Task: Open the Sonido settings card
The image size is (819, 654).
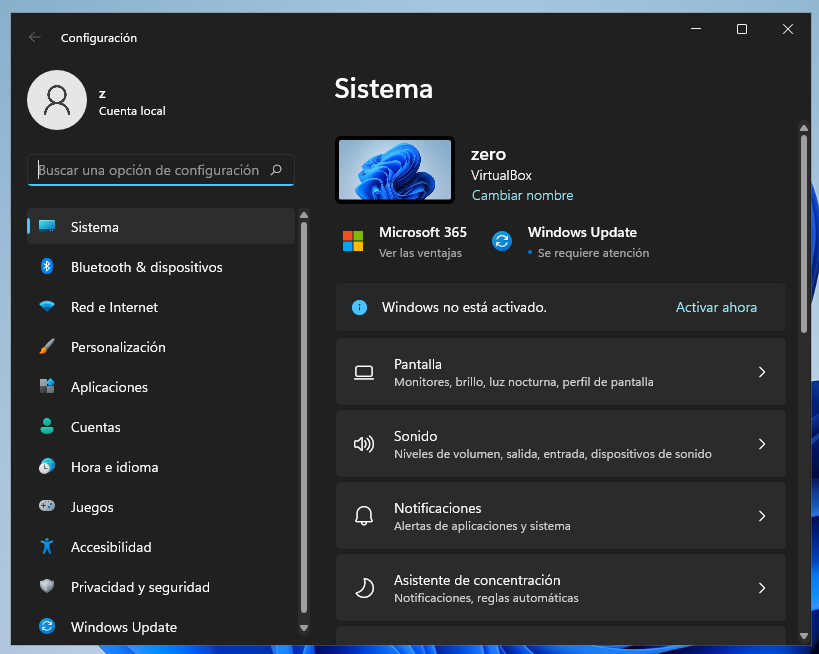Action: pos(560,444)
